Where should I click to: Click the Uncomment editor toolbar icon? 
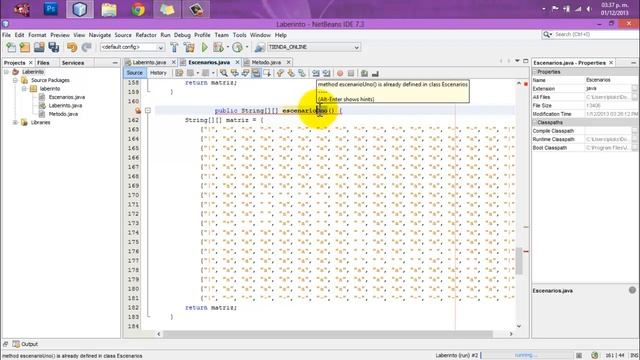pyautogui.click(x=375, y=73)
